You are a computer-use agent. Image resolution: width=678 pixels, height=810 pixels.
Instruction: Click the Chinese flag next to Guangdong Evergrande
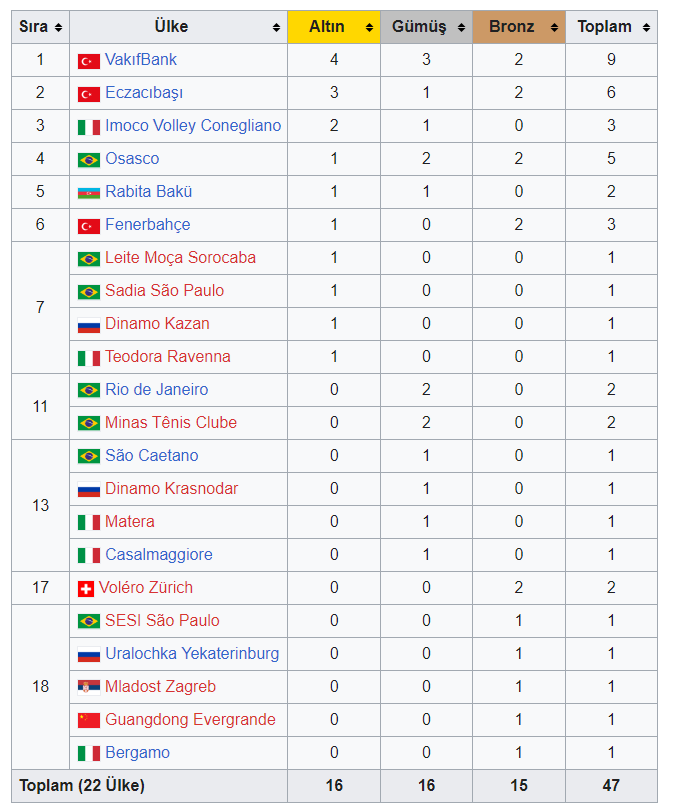coord(88,721)
